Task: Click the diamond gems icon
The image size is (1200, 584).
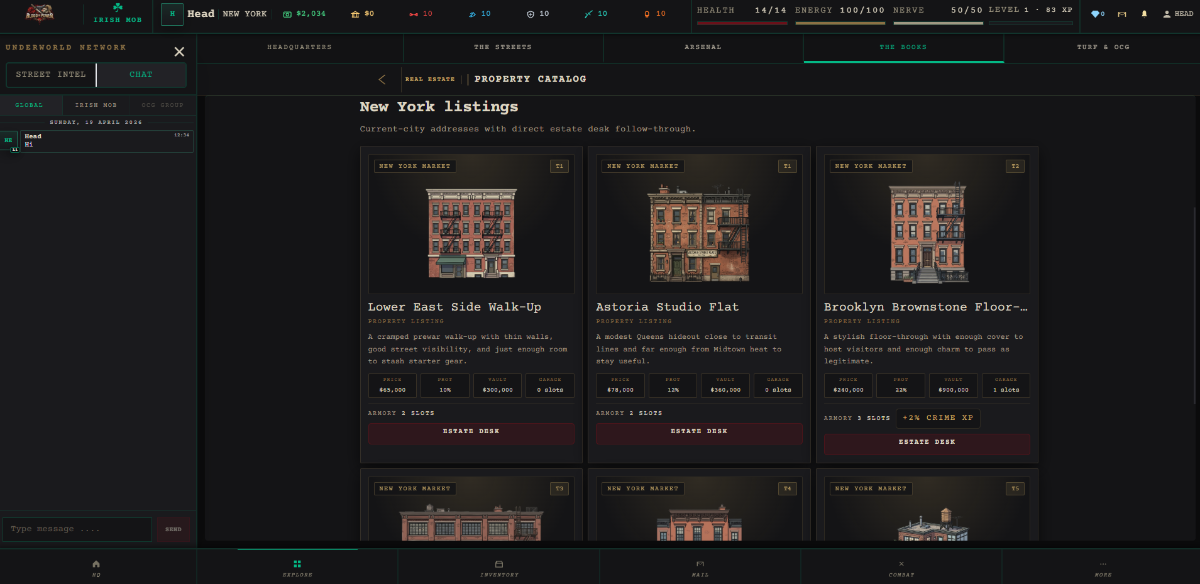Action: coord(1097,14)
